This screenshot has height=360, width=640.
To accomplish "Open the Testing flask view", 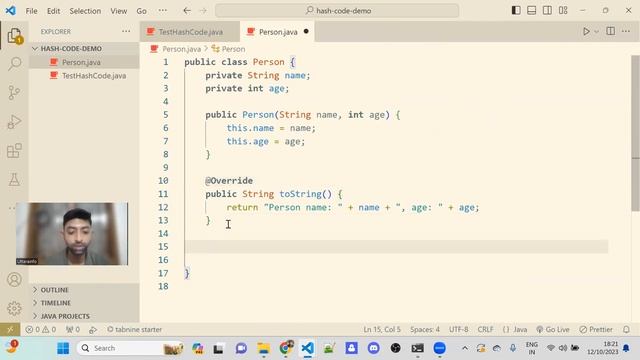I will (x=14, y=180).
